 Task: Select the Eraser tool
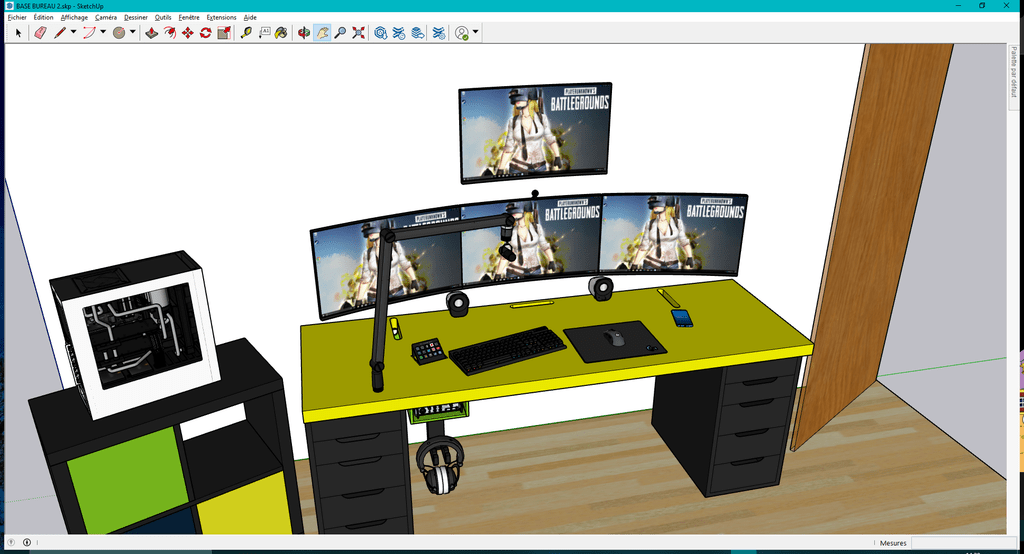click(x=40, y=32)
